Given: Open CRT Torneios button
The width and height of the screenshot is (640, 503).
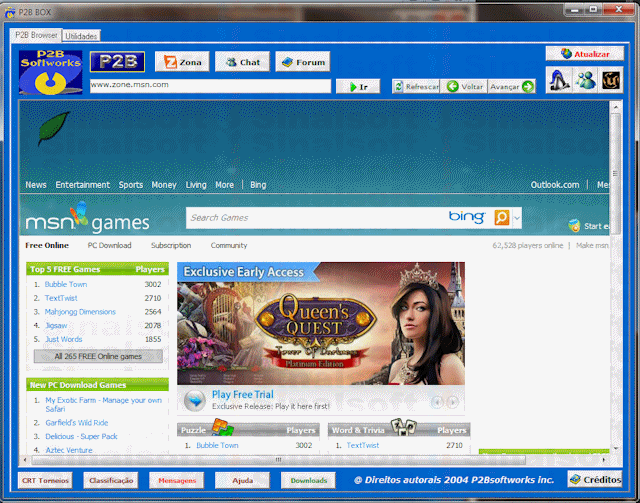Looking at the screenshot, I should pos(45,481).
